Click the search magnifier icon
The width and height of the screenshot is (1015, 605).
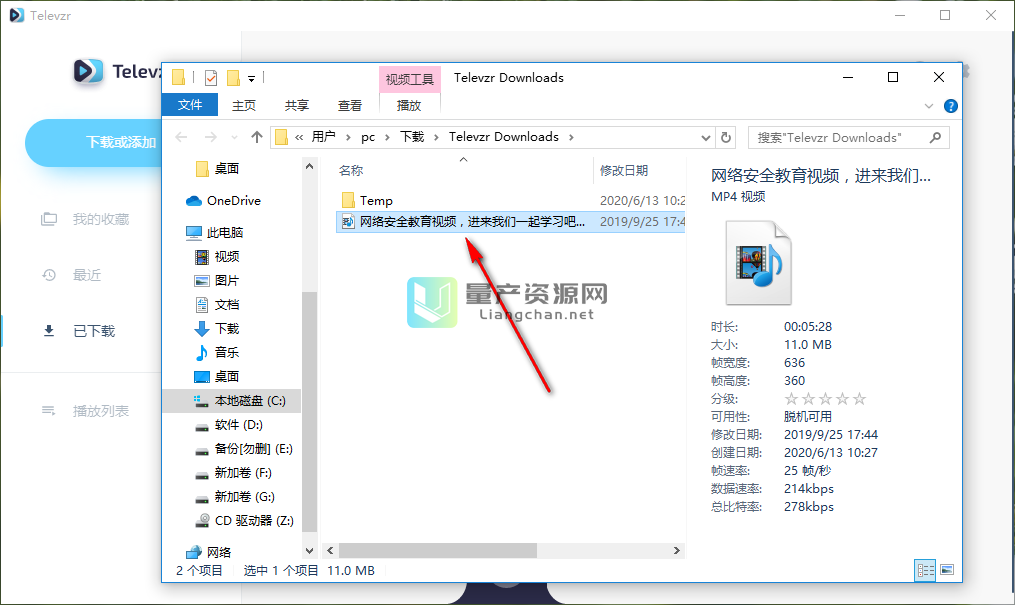(935, 137)
